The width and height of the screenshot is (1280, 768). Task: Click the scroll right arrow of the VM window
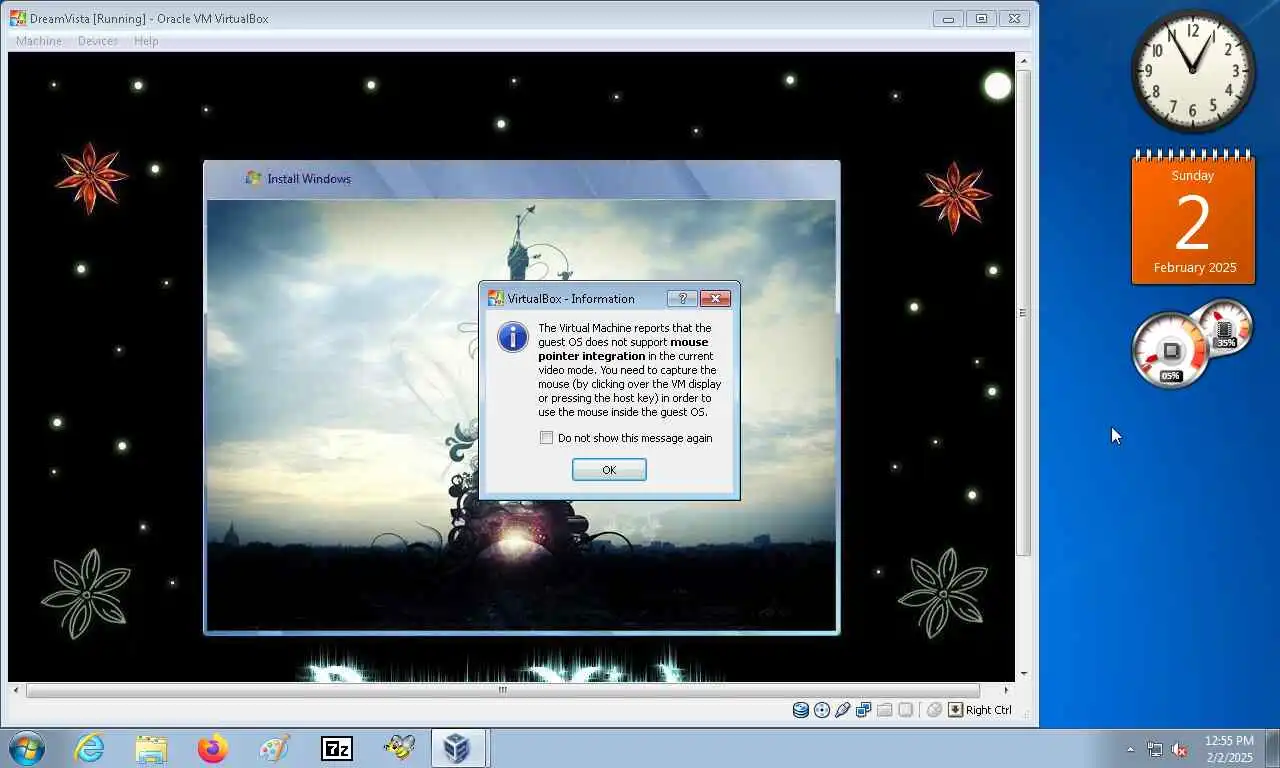(x=1006, y=690)
